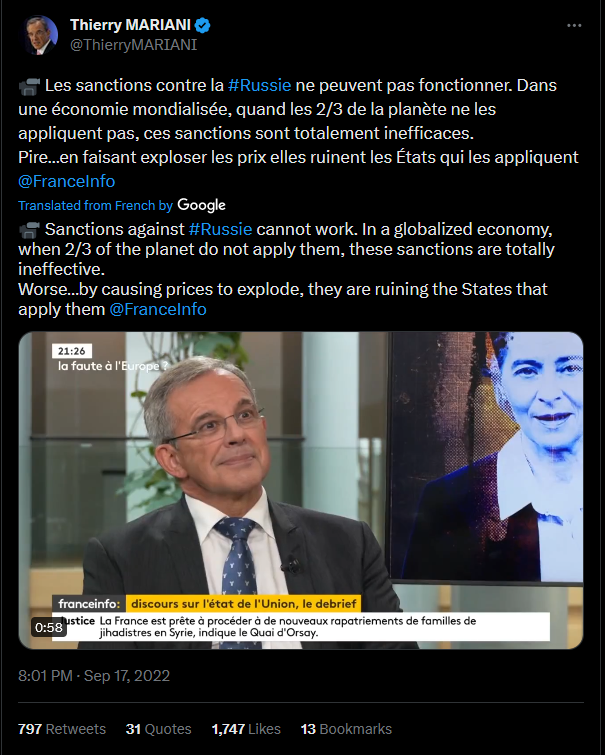Screen dimensions: 605x755
Task: View the 797 Retweets list
Action: coord(62,729)
